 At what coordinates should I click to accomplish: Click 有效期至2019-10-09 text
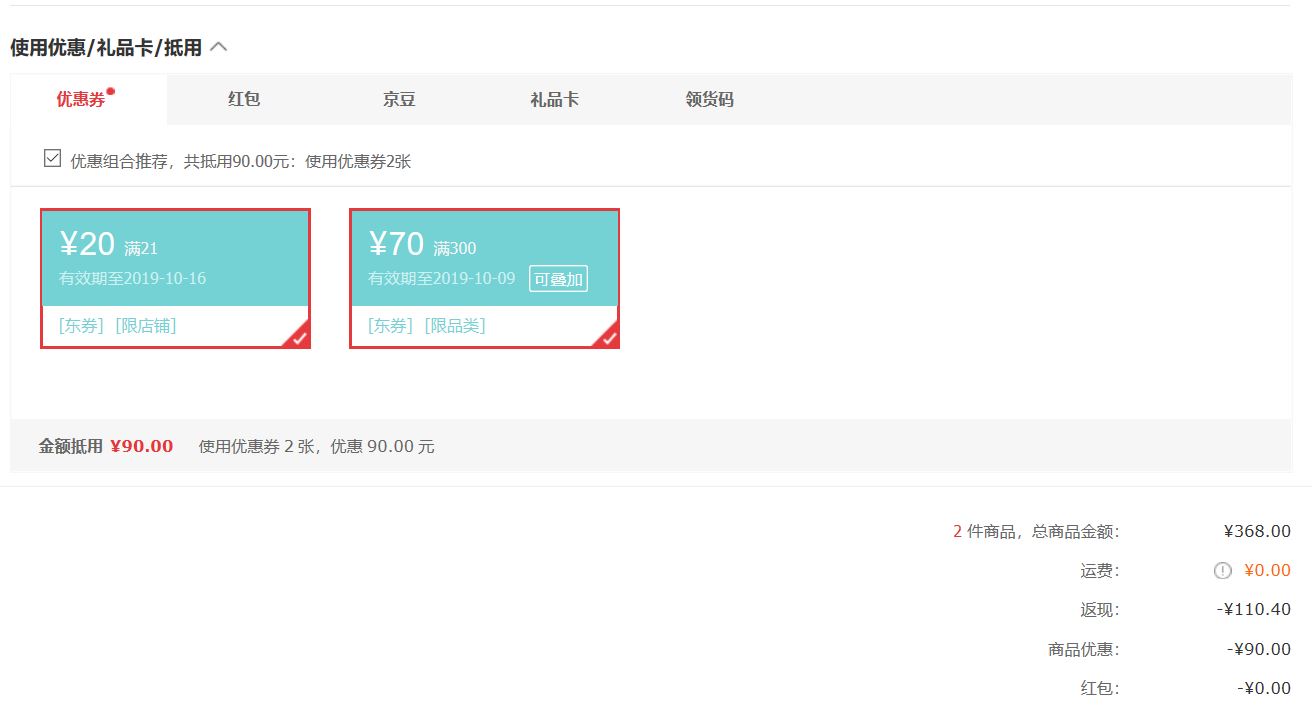pos(442,278)
